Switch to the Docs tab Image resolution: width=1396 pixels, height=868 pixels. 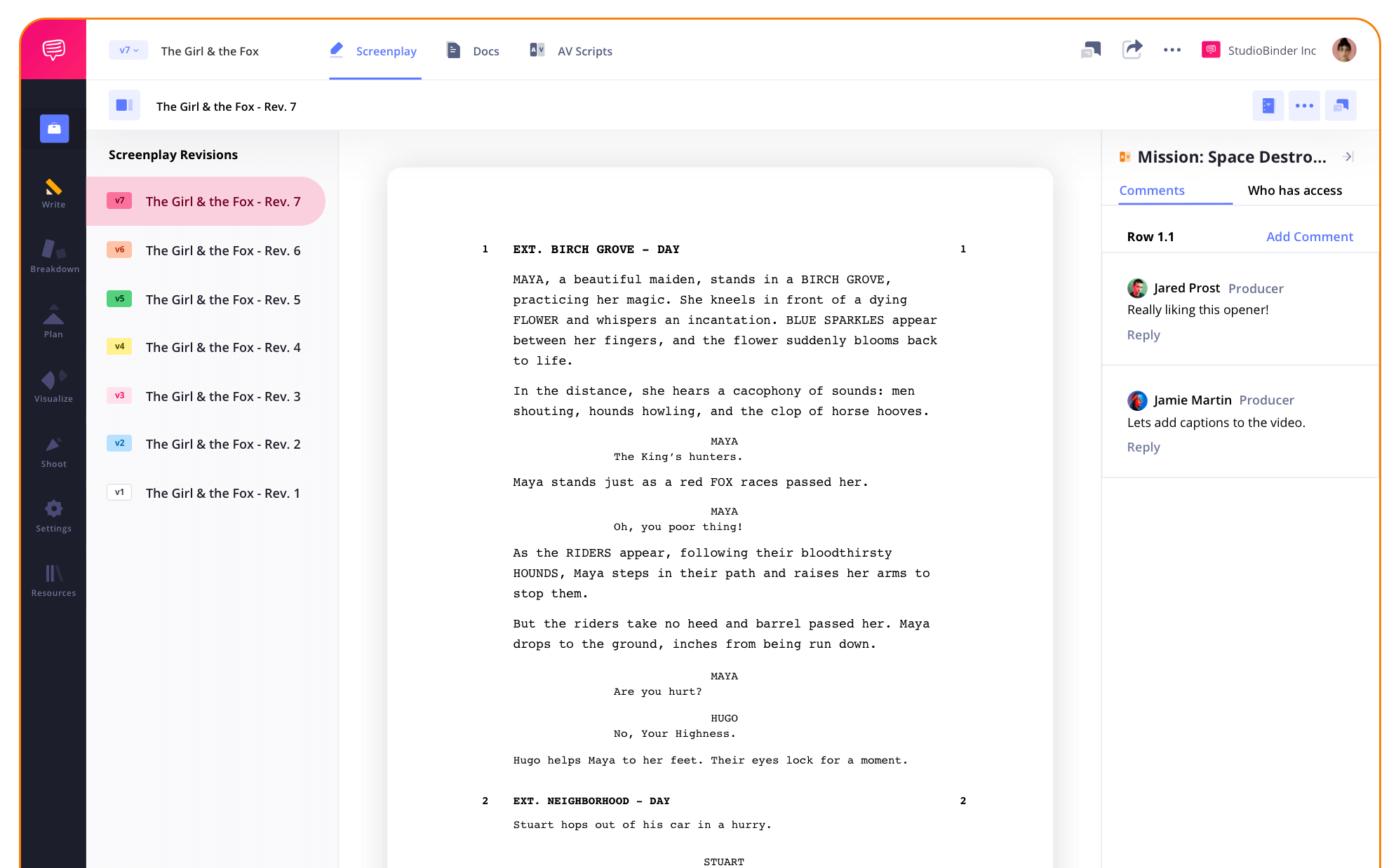tap(485, 50)
